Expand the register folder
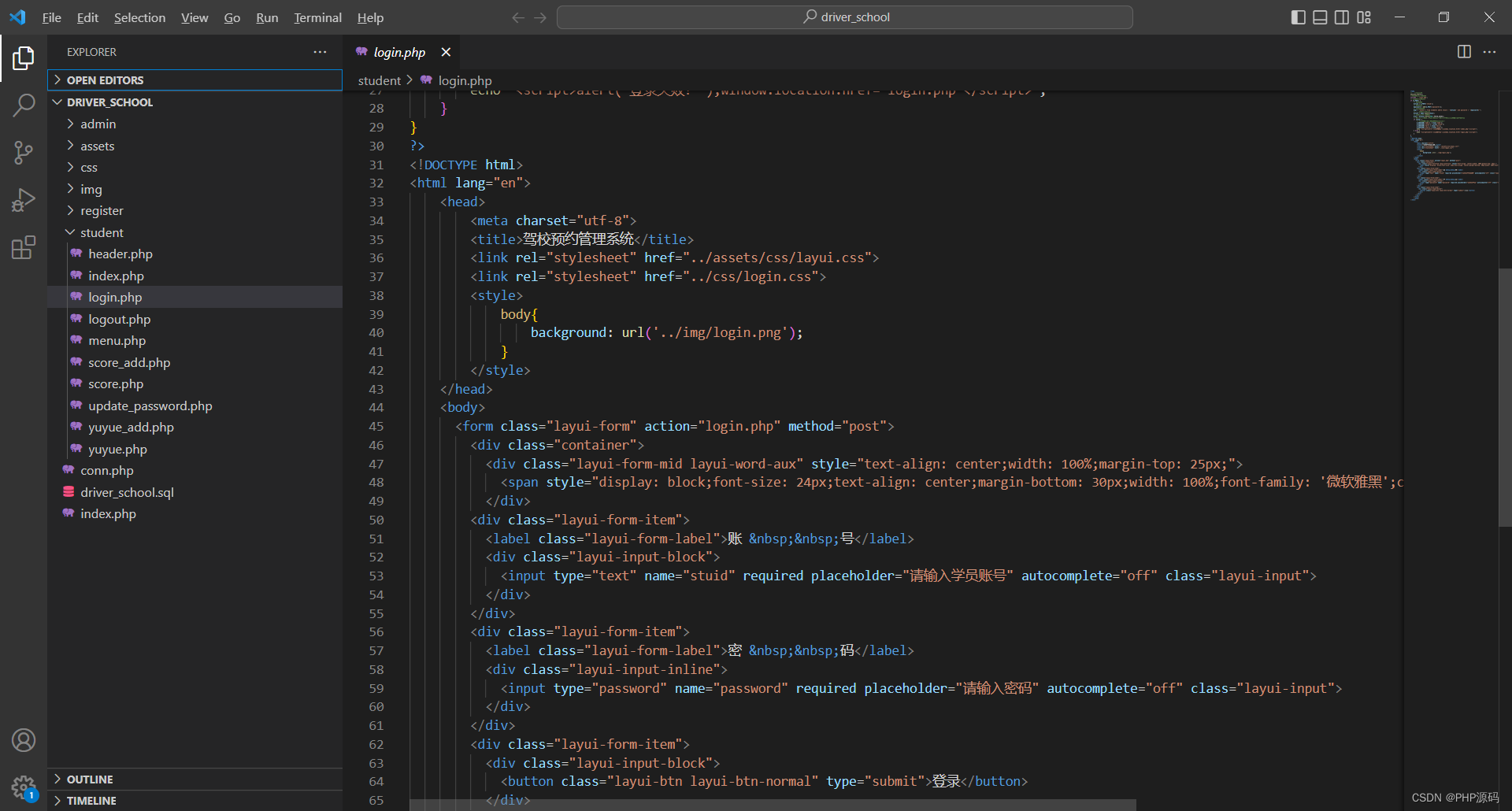1512x811 pixels. [x=195, y=210]
